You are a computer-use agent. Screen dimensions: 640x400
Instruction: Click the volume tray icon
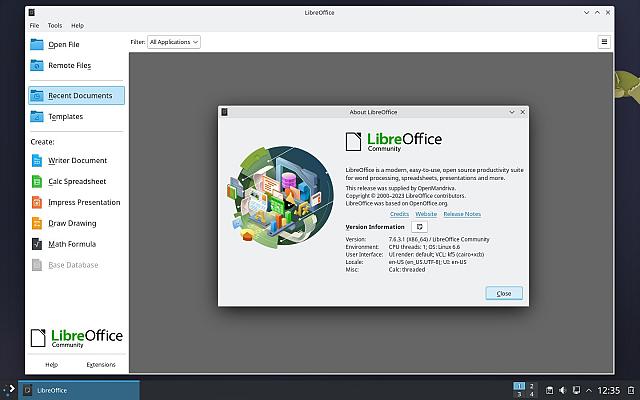click(x=562, y=391)
